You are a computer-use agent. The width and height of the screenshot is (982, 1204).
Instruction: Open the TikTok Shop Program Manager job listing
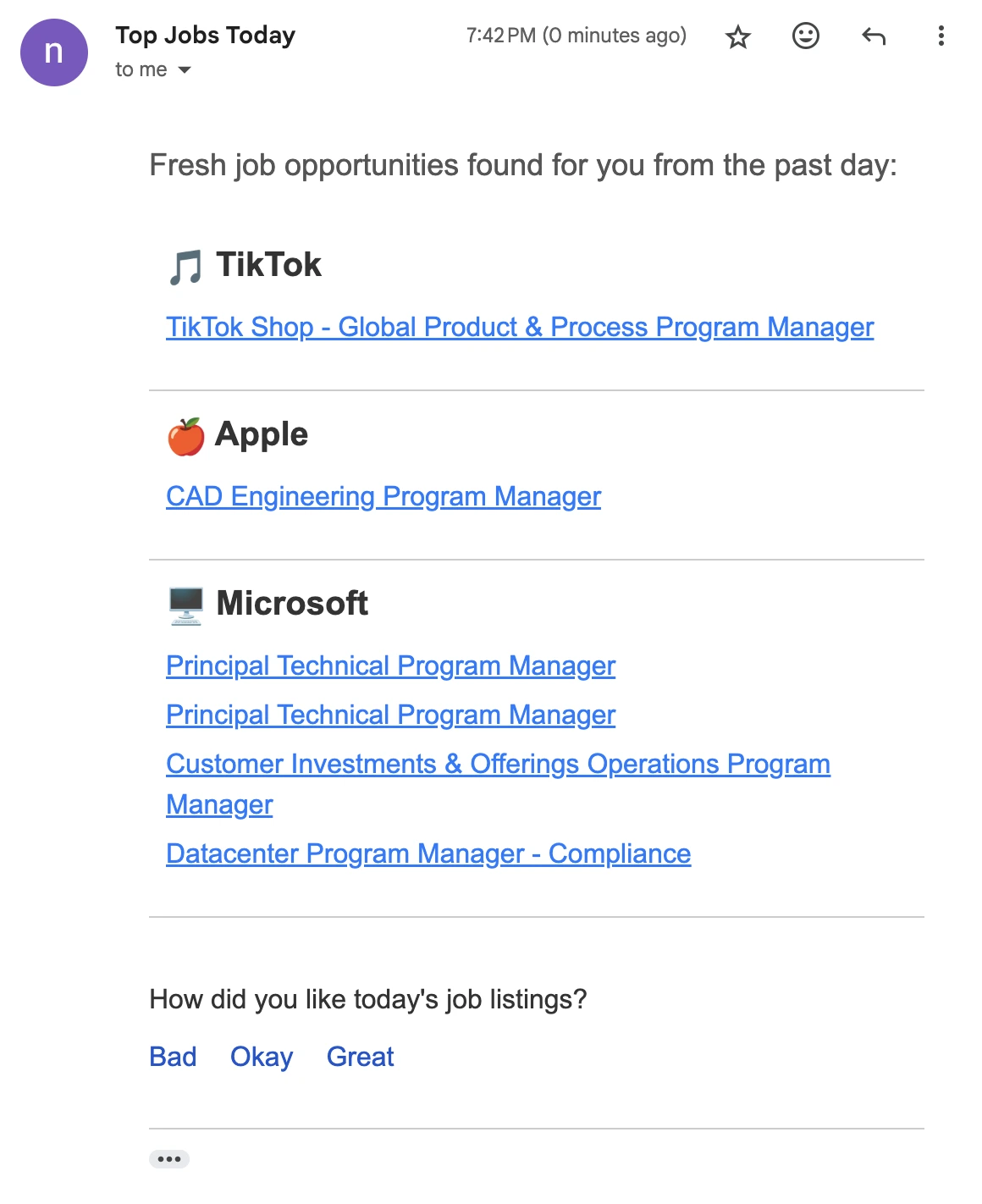pyautogui.click(x=520, y=327)
